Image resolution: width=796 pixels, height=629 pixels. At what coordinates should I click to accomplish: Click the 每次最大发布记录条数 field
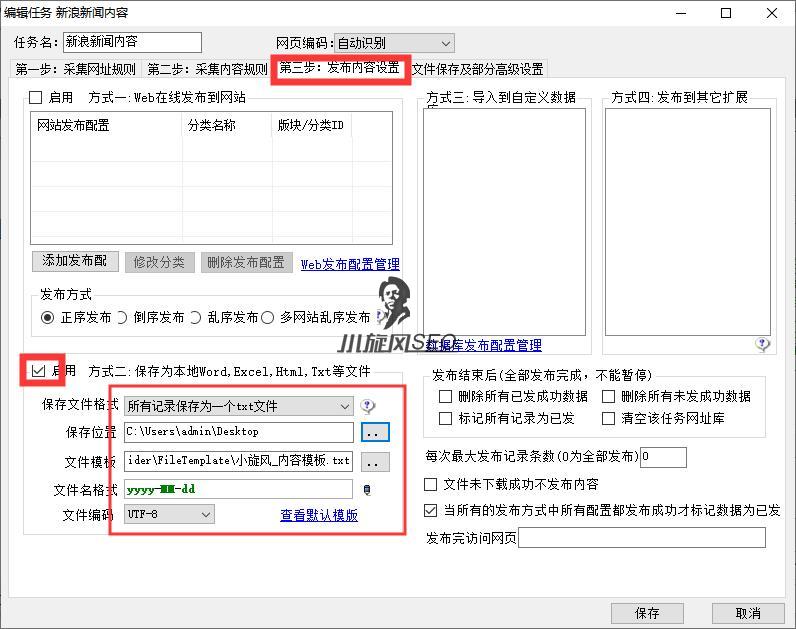pos(664,457)
